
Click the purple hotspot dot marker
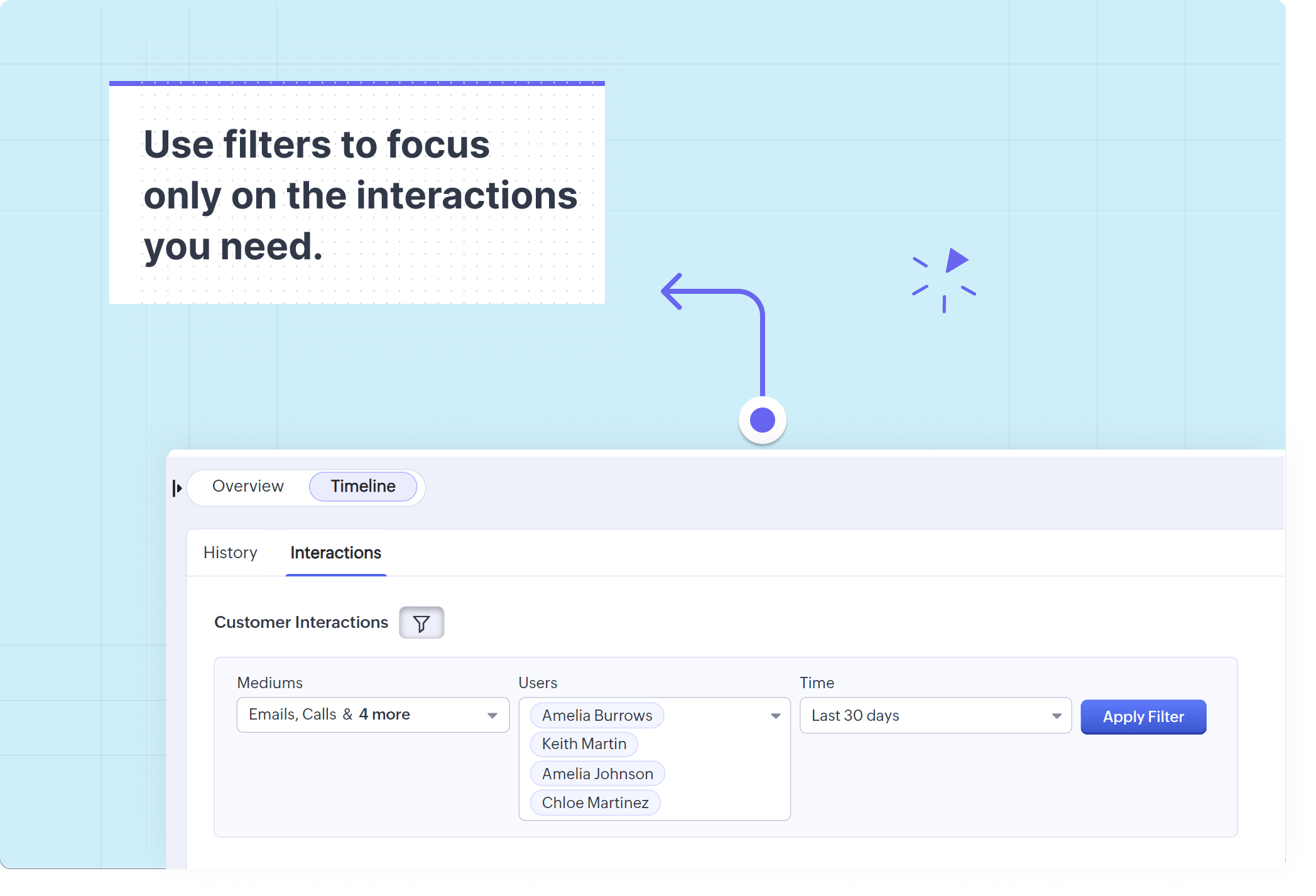click(762, 420)
